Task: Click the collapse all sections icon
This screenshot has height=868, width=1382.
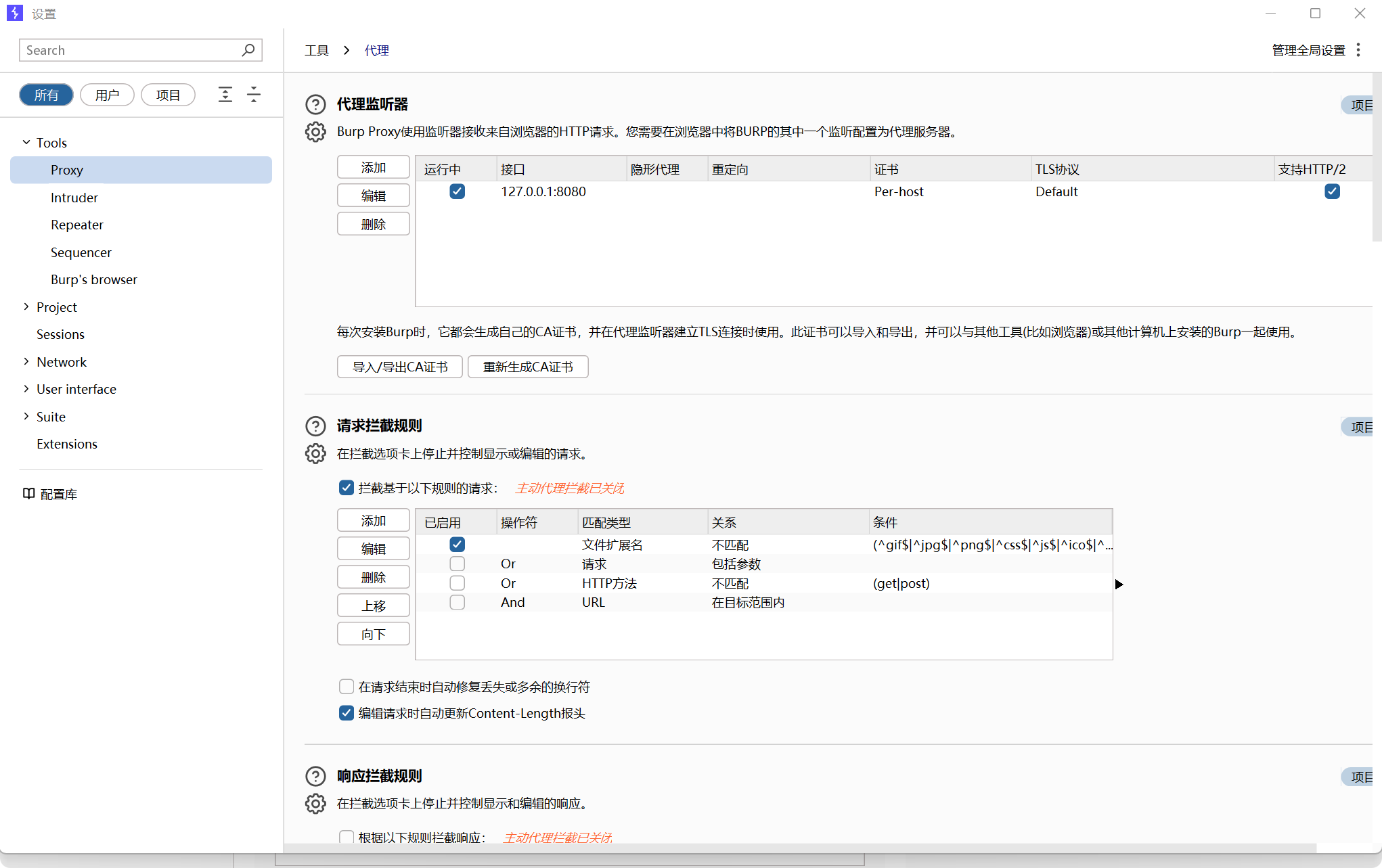Action: [x=254, y=95]
